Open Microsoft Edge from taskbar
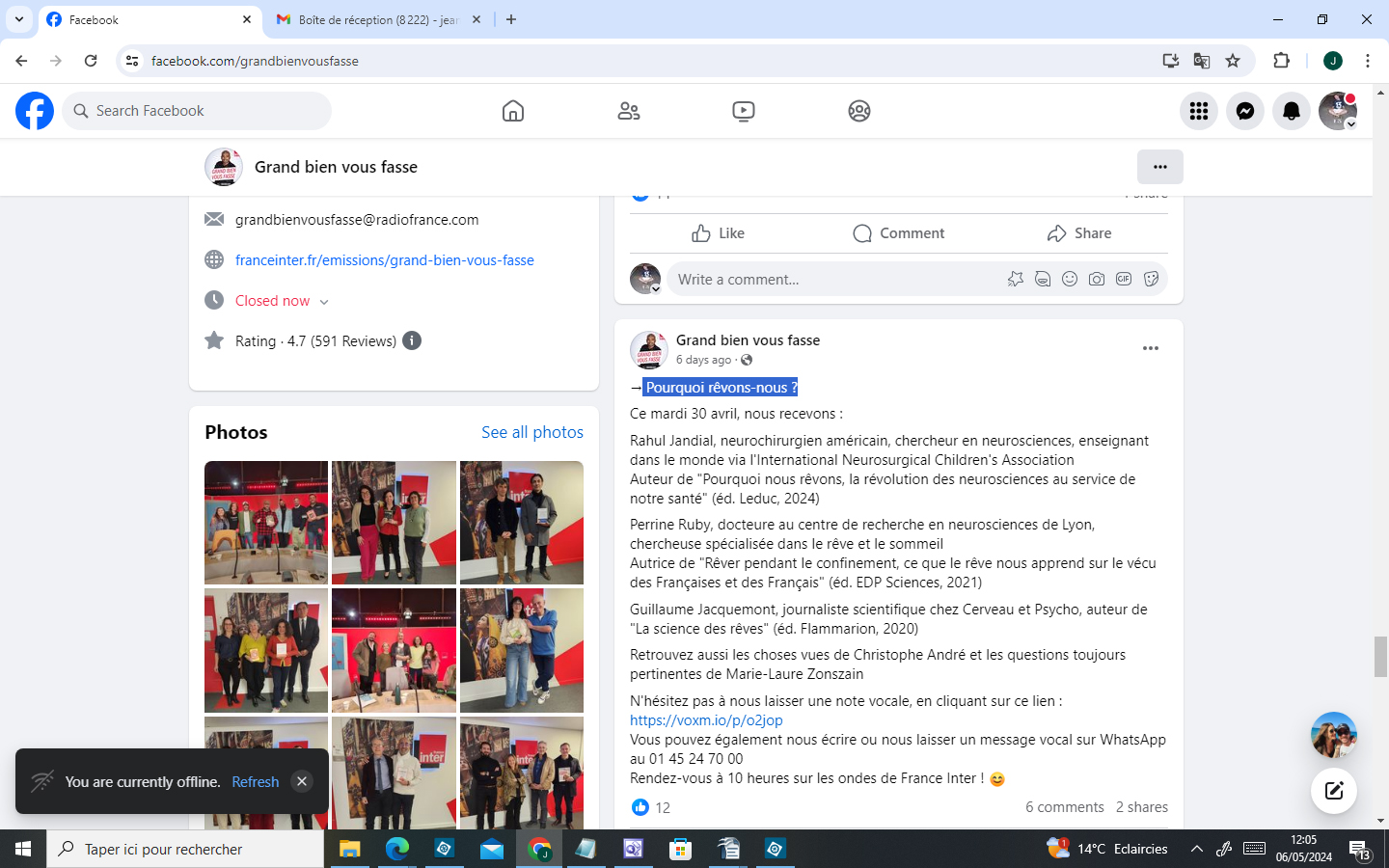 (396, 849)
